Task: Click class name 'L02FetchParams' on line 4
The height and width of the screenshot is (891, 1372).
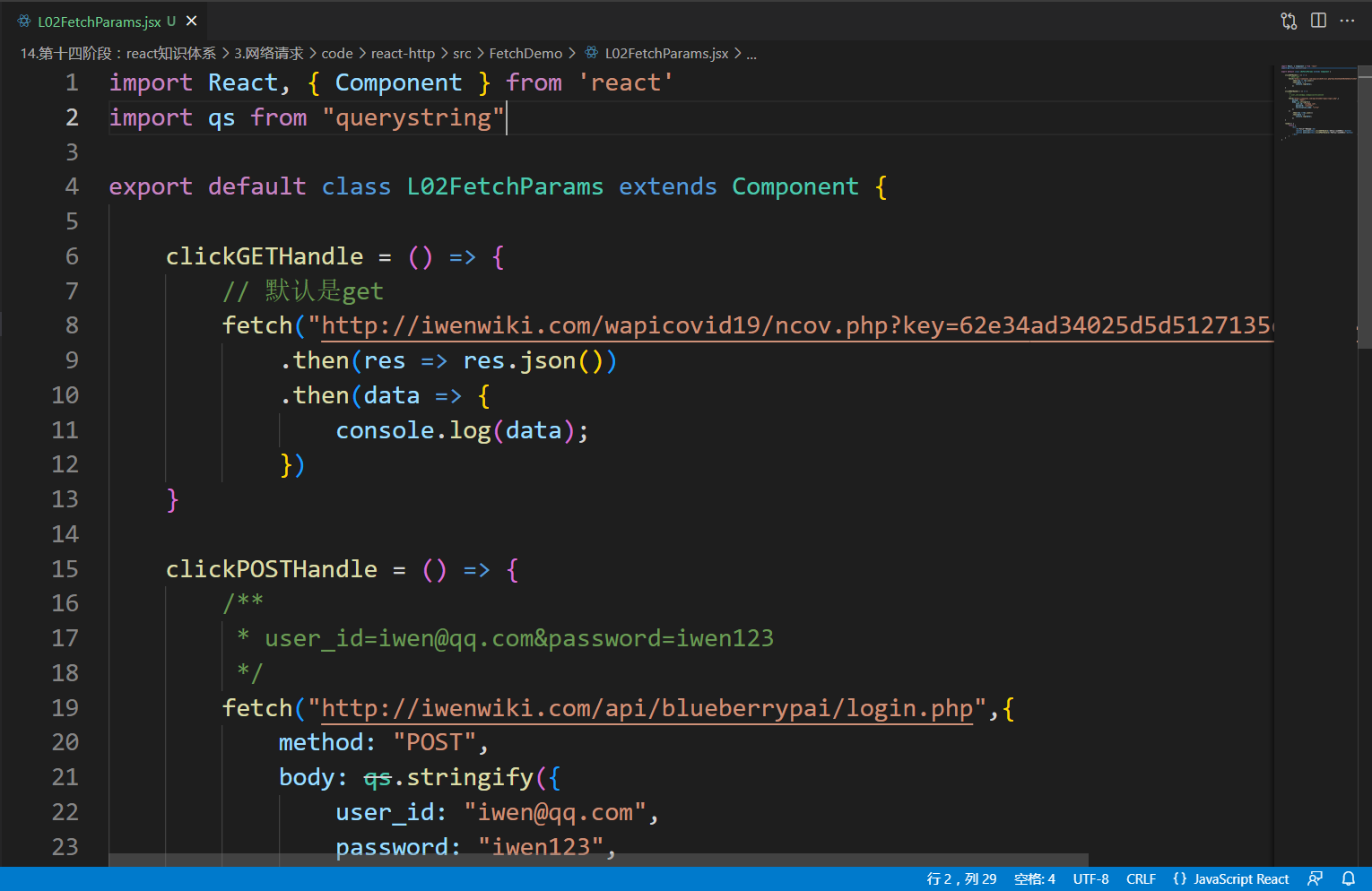Action: click(x=505, y=186)
